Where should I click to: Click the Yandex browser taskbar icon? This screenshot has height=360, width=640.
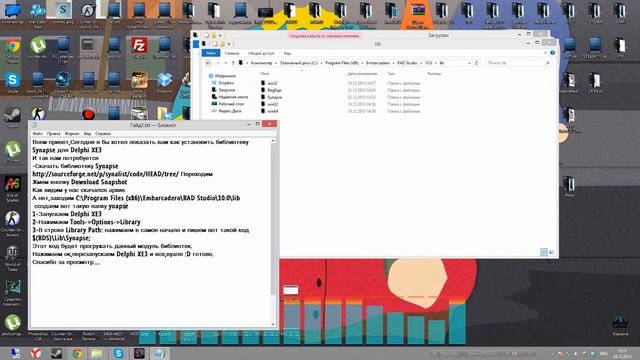(36, 353)
